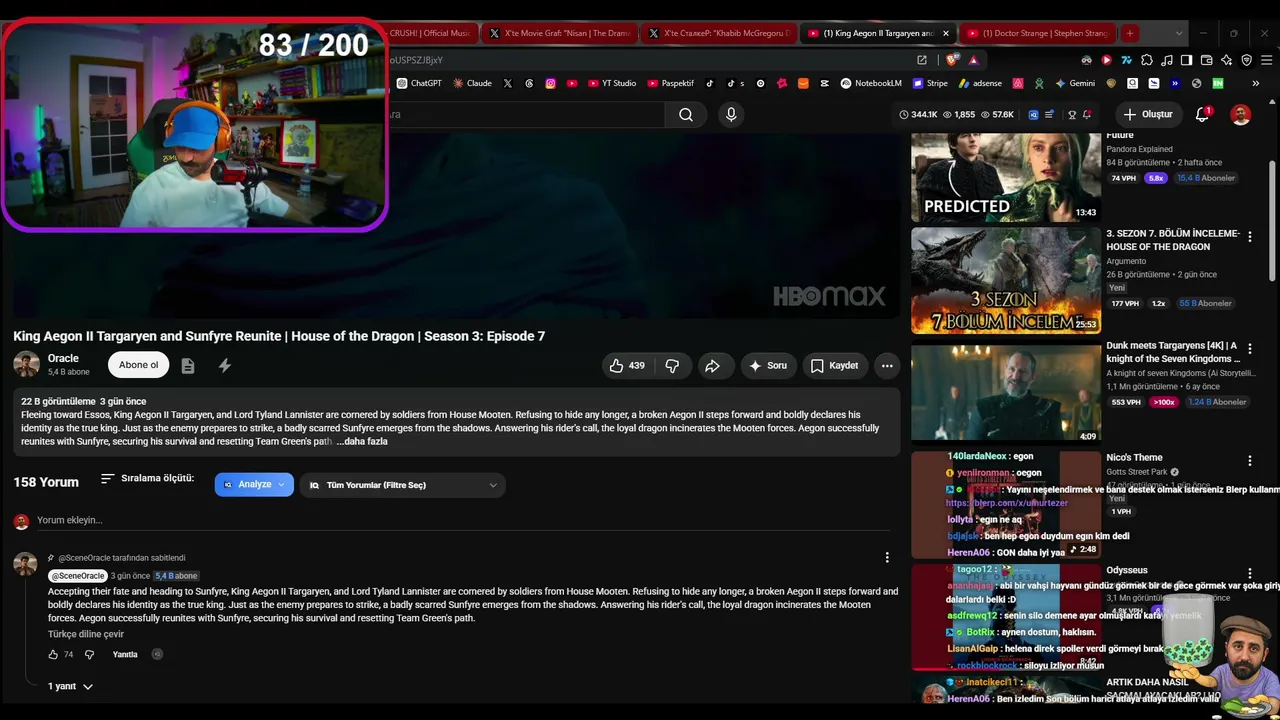Viewport: 1280px width, 720px height.
Task: Show more bookmarks with the chevron
Action: (1256, 83)
